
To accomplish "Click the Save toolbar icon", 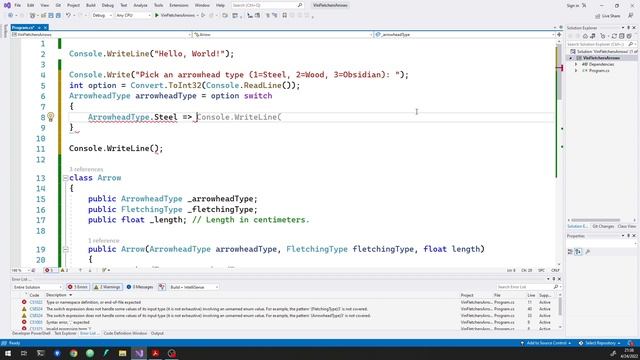I will point(51,15).
